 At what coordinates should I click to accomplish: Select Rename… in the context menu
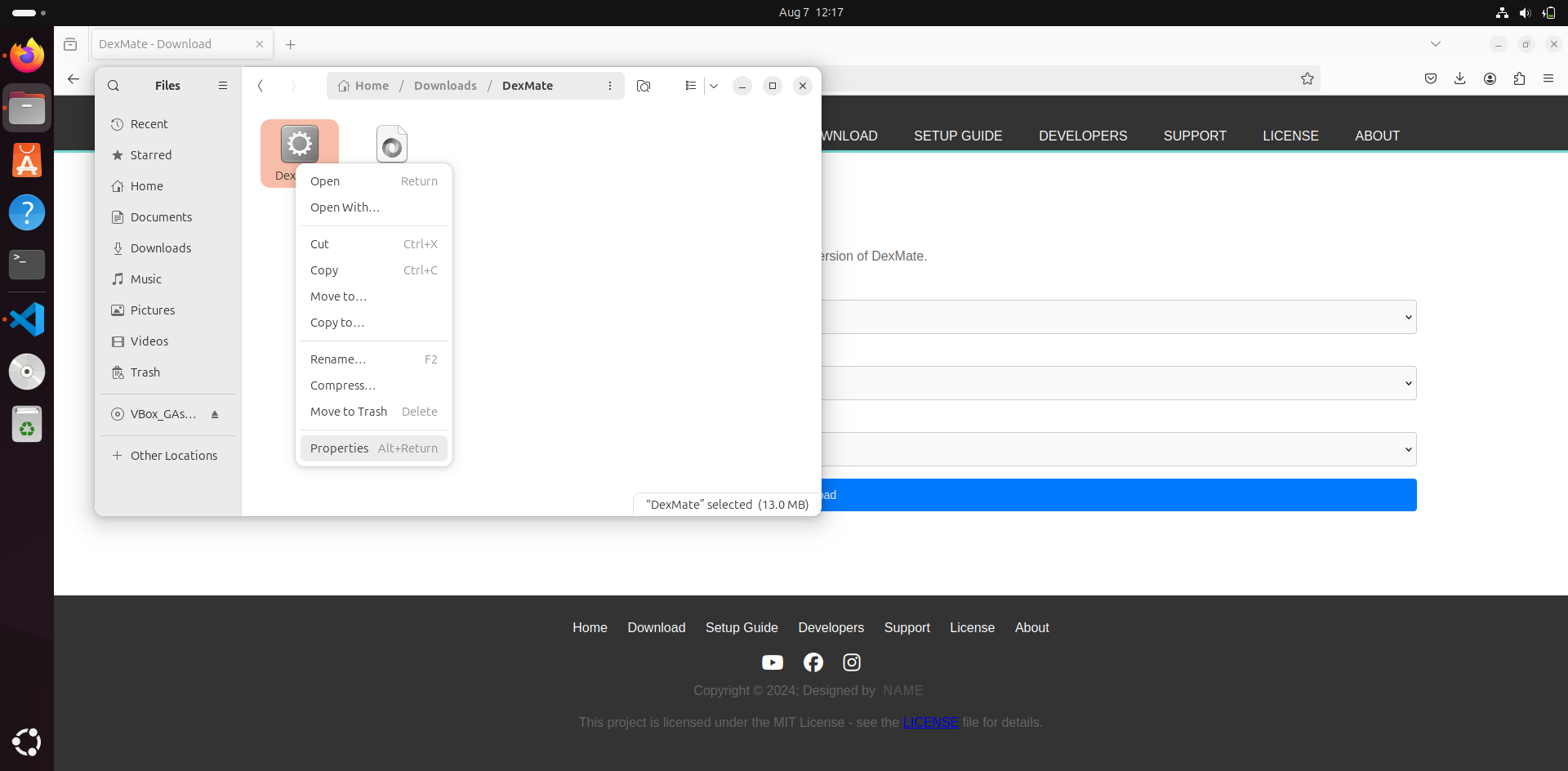tap(374, 359)
